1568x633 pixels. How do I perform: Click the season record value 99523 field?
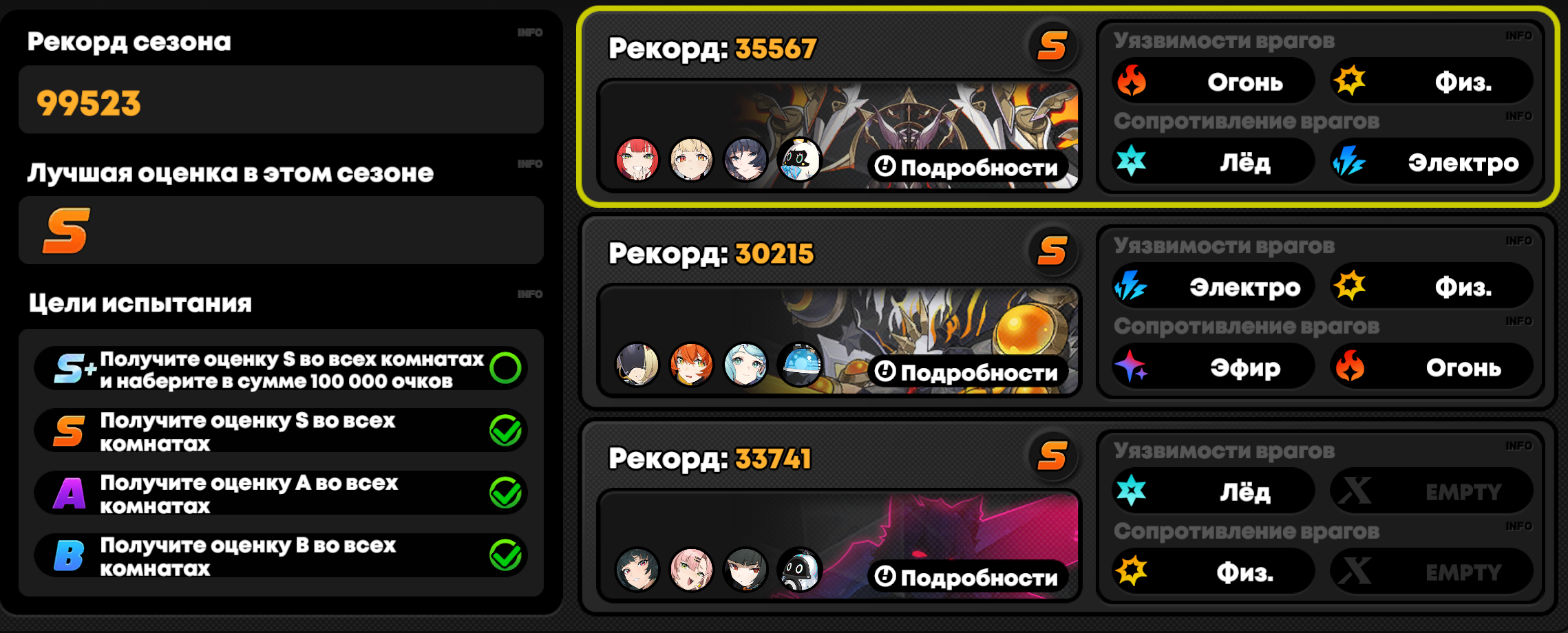pyautogui.click(x=281, y=100)
